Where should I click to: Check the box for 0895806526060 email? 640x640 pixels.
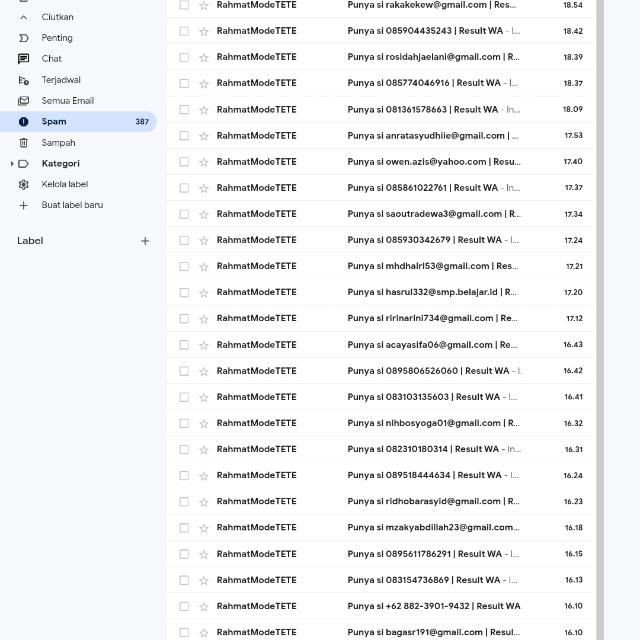coord(184,371)
